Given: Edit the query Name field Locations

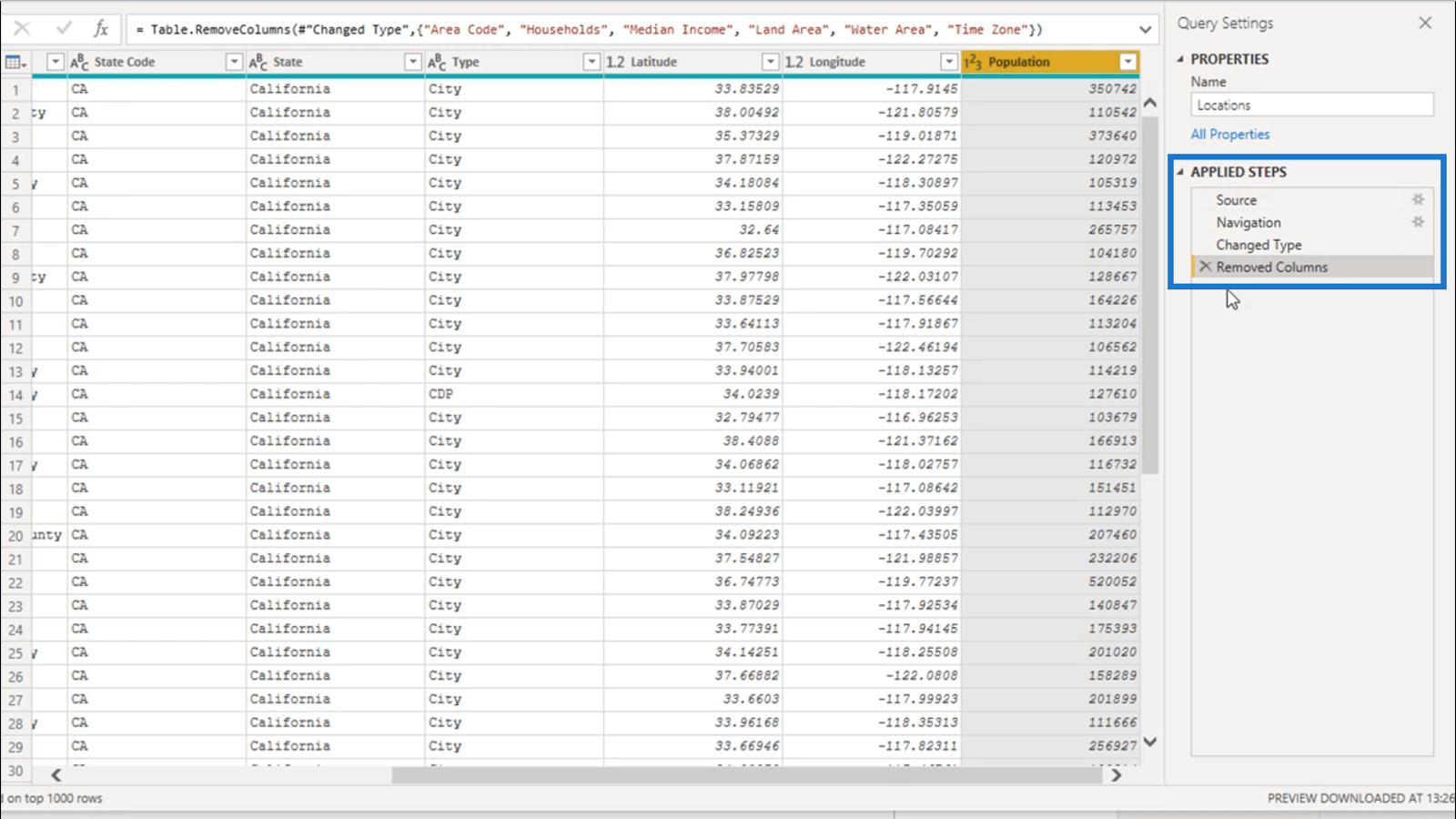Looking at the screenshot, I should point(1311,105).
